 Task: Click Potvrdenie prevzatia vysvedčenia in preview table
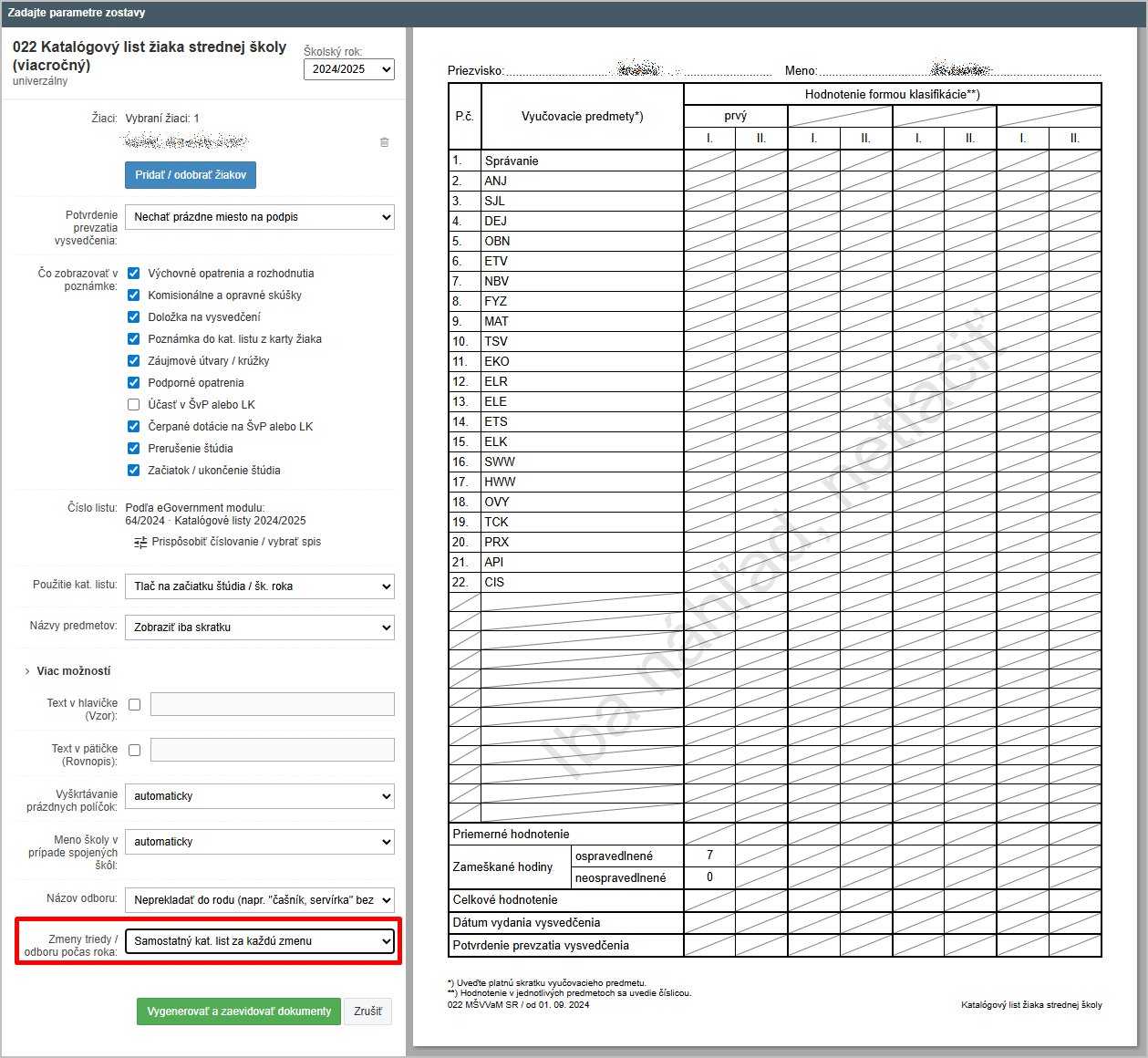click(x=541, y=946)
